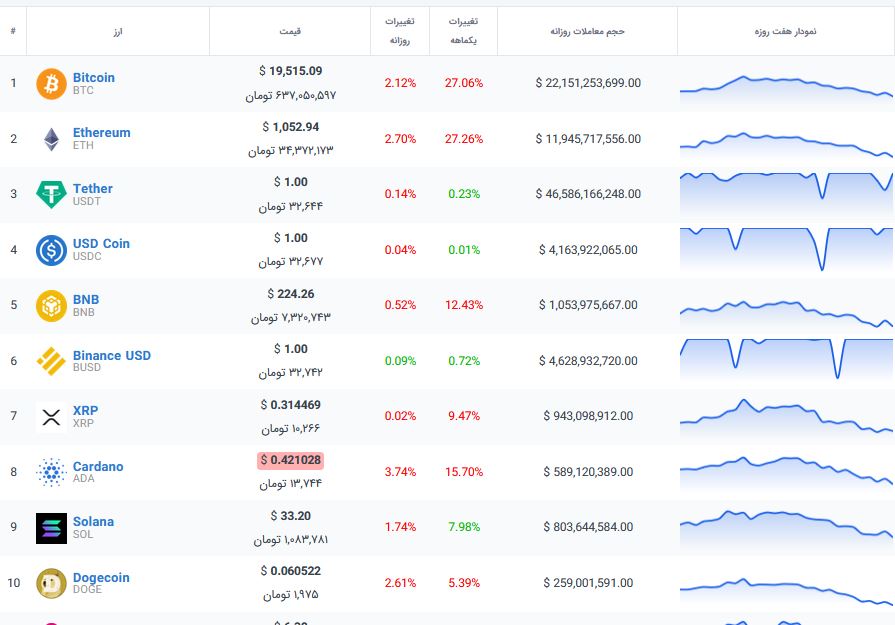View USD Coin seven-day sparkline chart
The image size is (895, 625).
click(x=786, y=250)
